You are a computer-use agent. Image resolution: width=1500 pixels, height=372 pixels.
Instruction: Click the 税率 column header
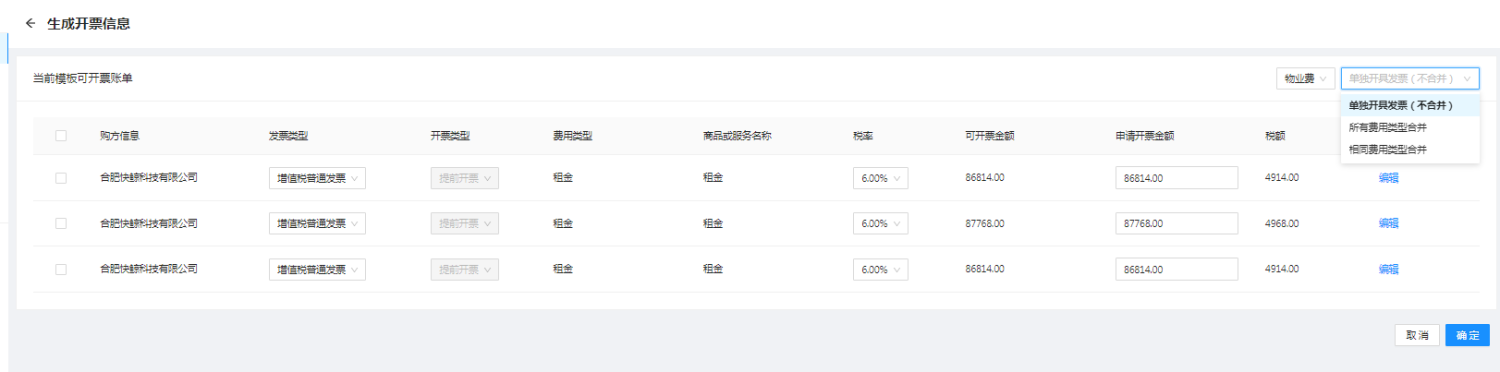click(863, 136)
